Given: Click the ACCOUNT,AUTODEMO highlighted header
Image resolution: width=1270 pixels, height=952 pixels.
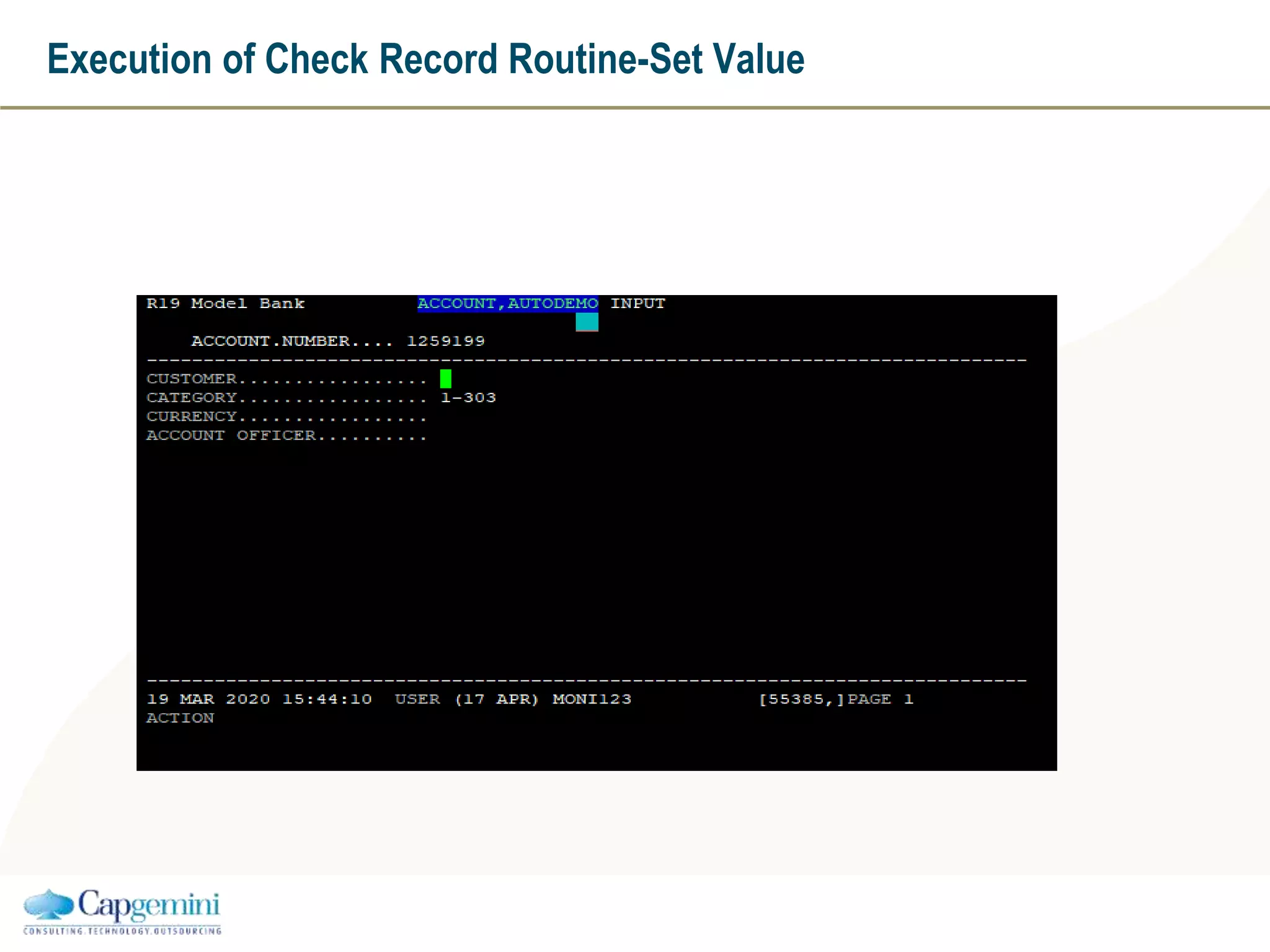Looking at the screenshot, I should point(508,304).
